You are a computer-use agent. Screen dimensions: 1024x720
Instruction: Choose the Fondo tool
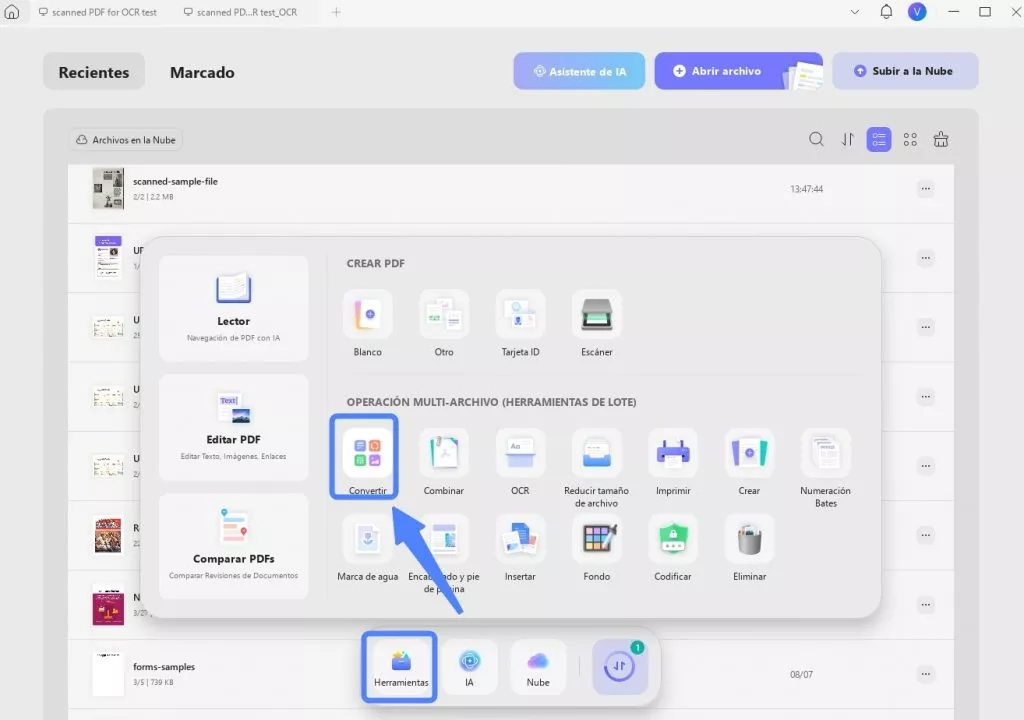coord(596,548)
